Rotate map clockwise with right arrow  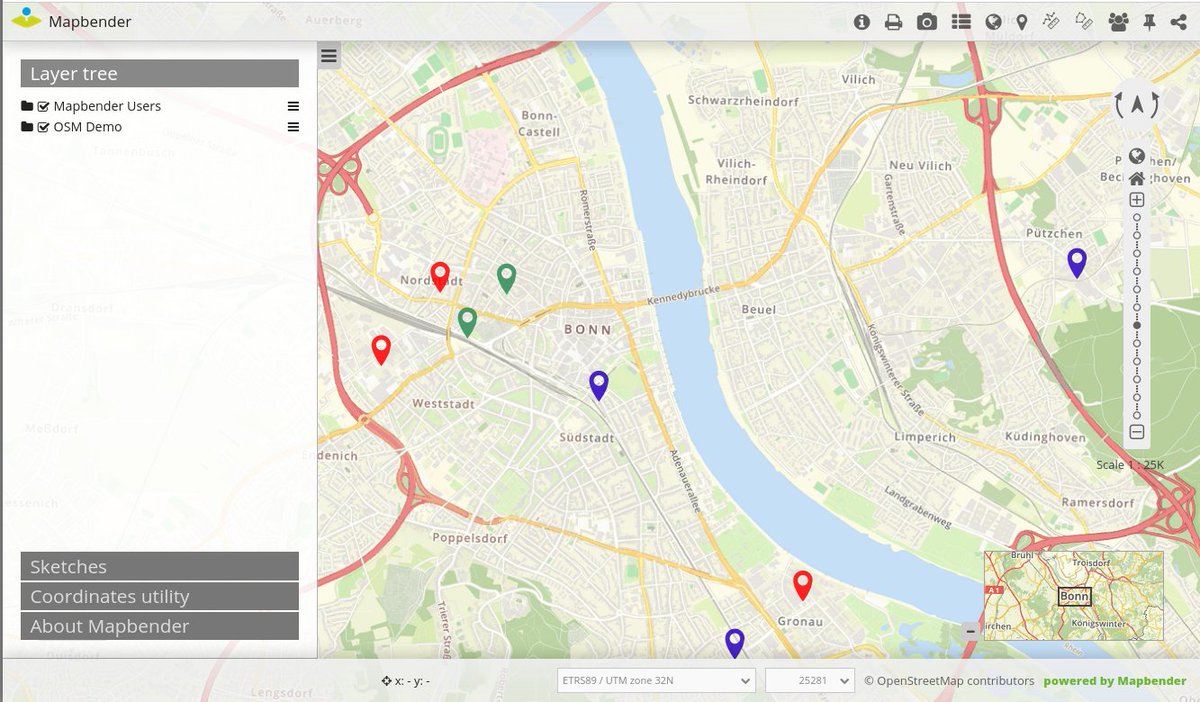coord(1153,104)
